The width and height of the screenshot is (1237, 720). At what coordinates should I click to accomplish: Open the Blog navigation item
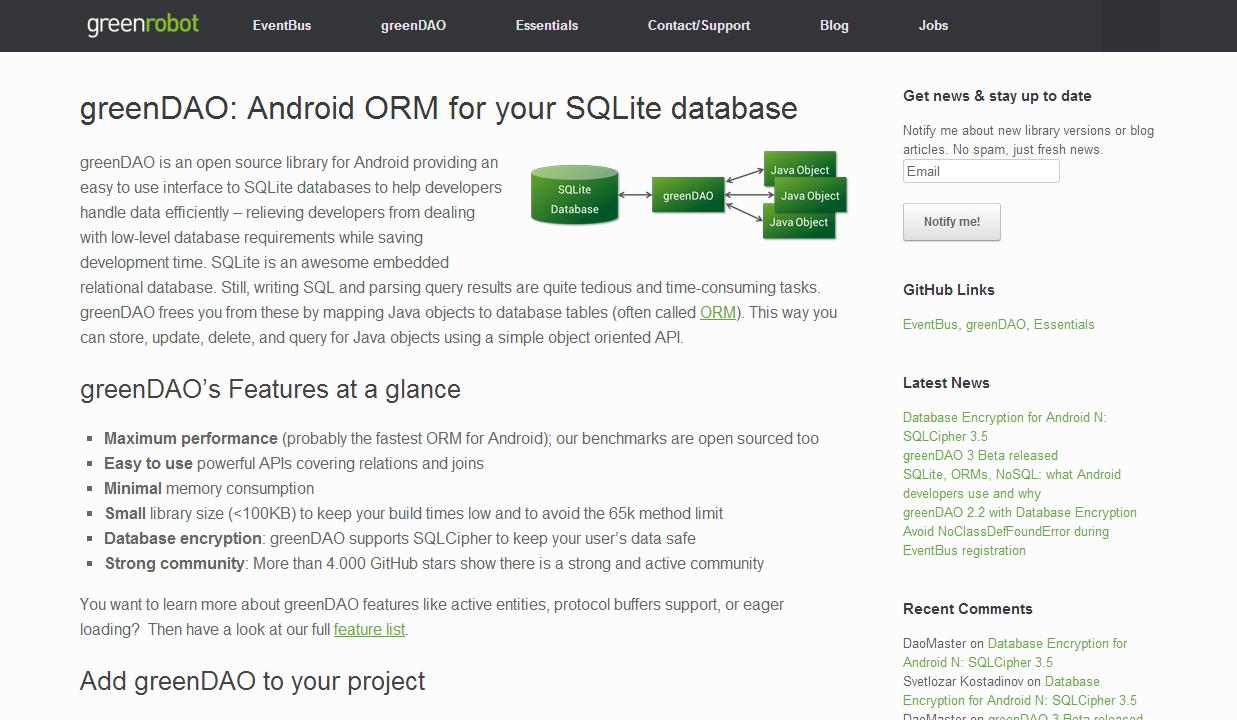pos(834,25)
